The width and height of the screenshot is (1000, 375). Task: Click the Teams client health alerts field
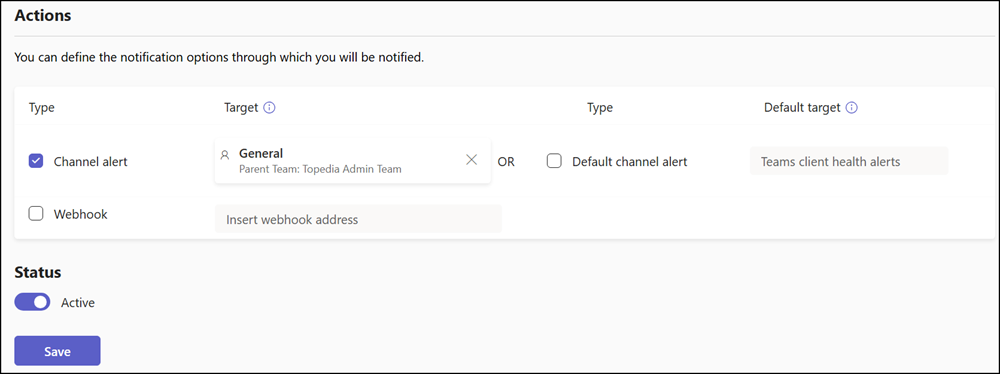point(849,161)
